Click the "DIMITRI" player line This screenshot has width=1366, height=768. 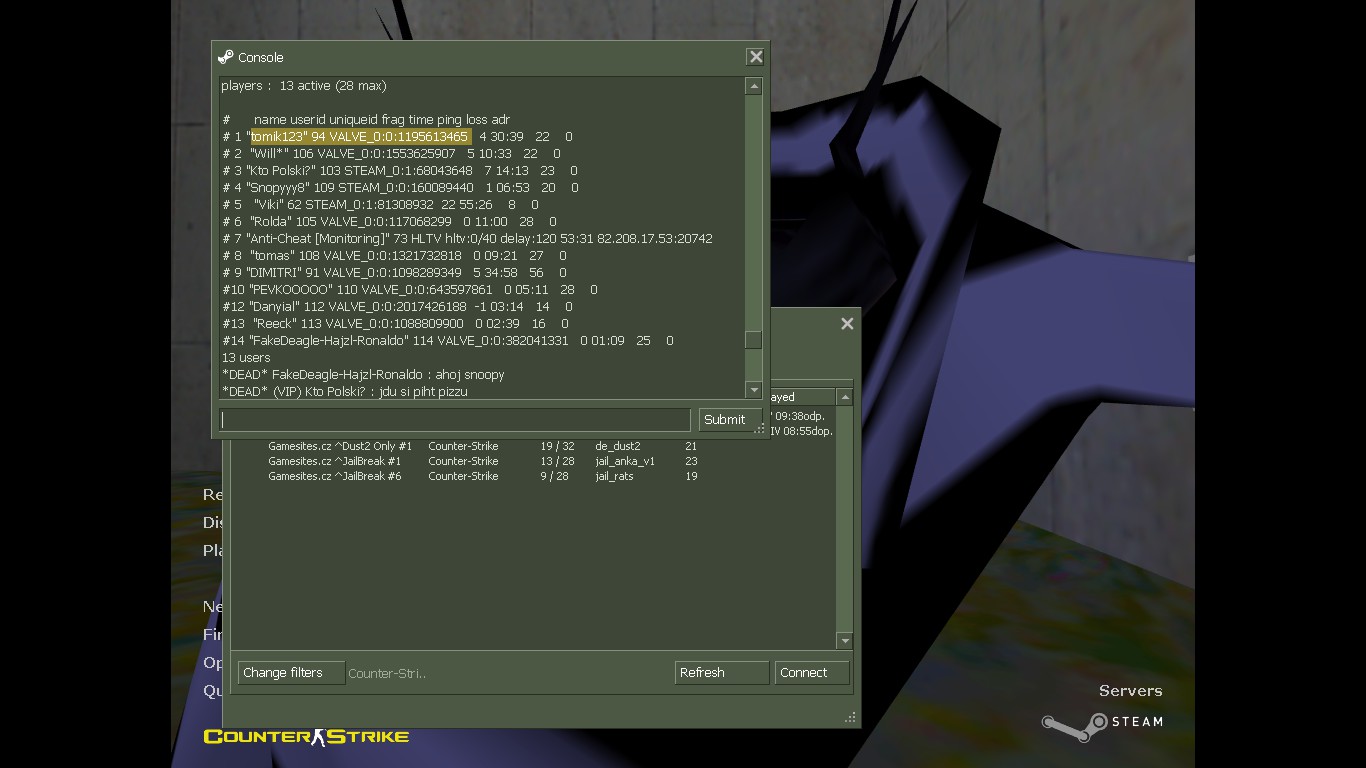click(394, 272)
